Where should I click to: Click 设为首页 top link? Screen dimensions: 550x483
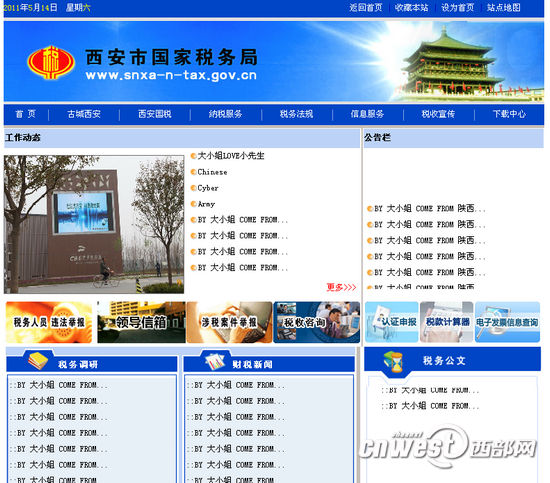[458, 8]
